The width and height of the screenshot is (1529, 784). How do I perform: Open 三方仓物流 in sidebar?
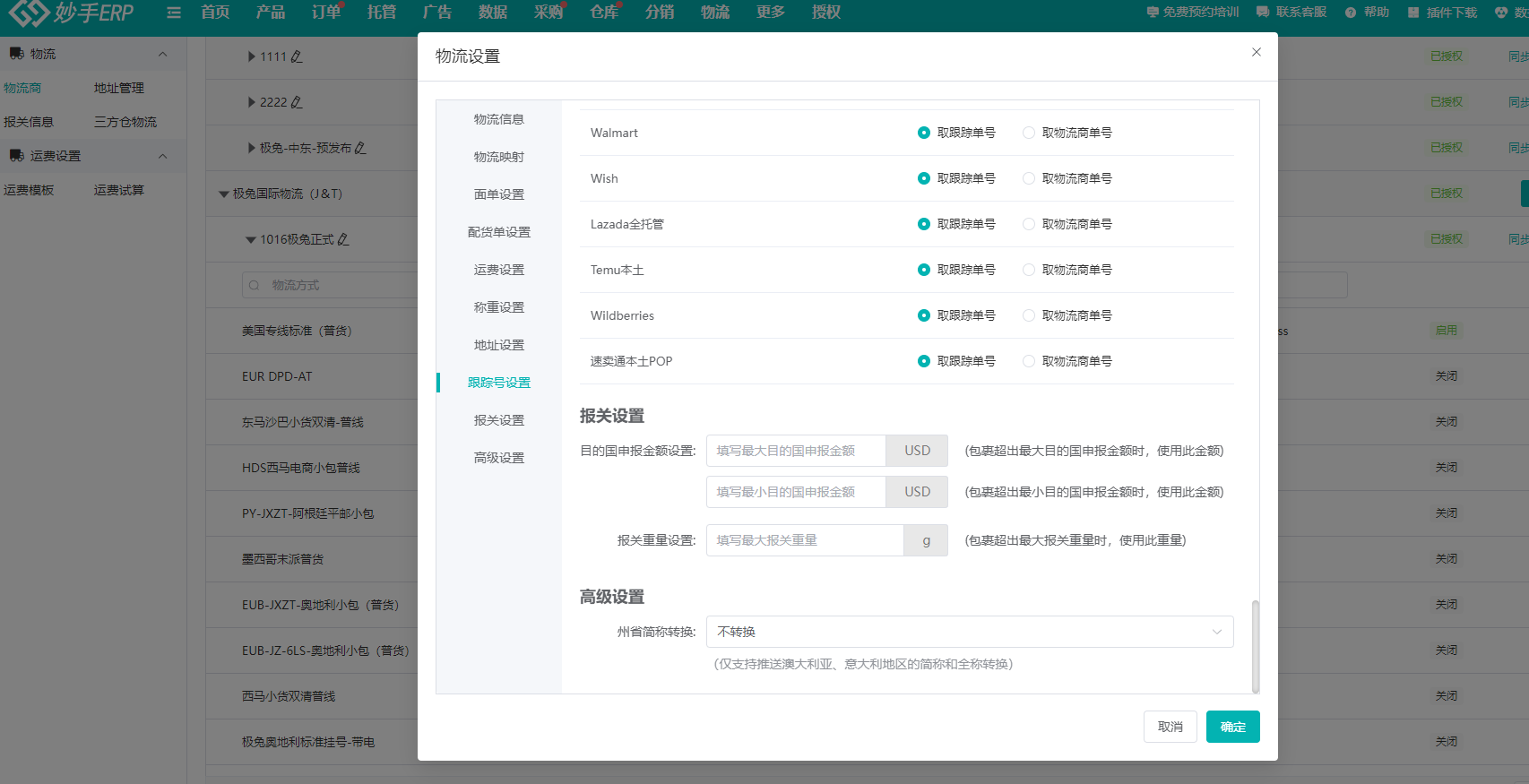click(x=125, y=122)
